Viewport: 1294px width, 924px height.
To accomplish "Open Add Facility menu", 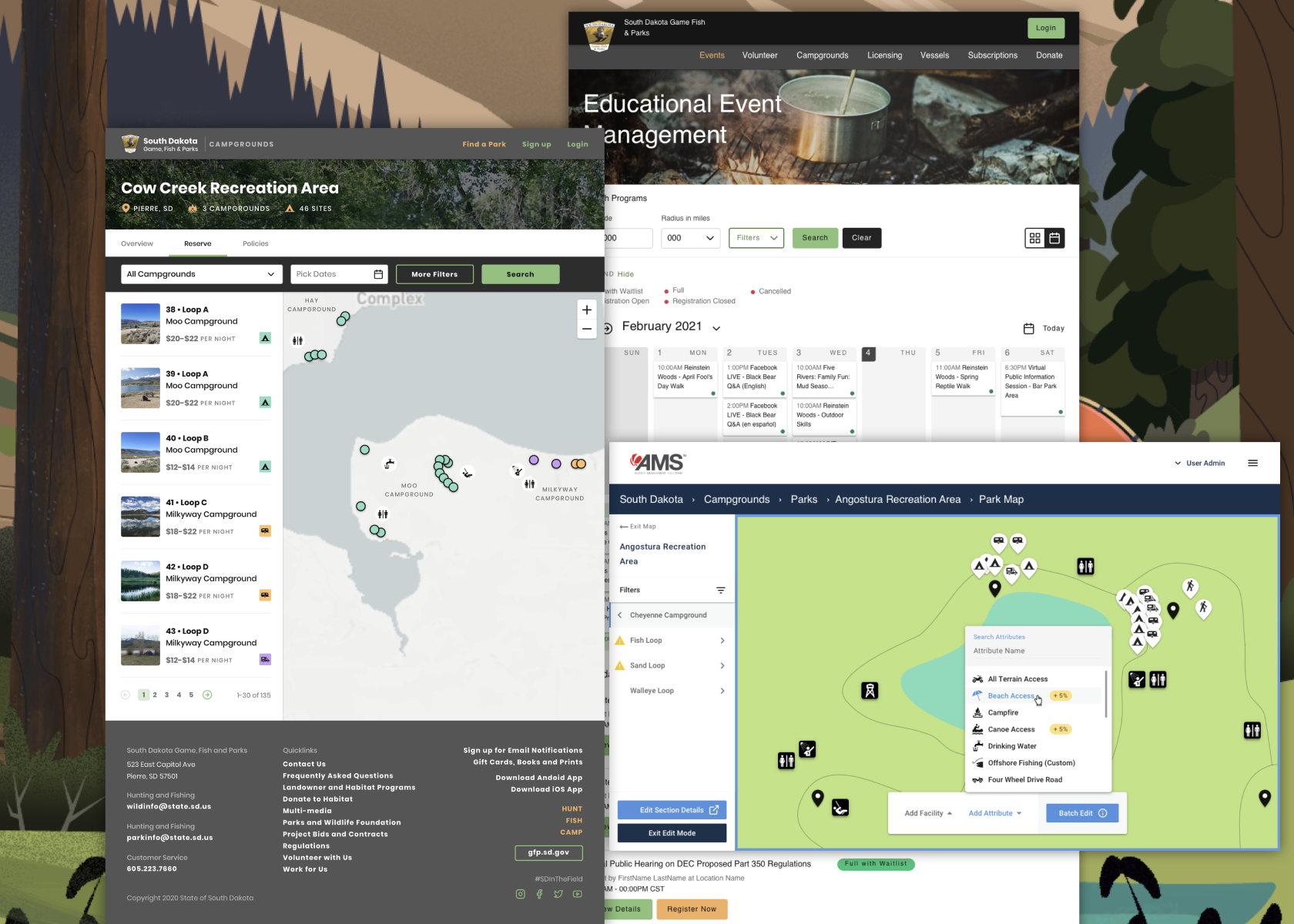I will pyautogui.click(x=928, y=813).
